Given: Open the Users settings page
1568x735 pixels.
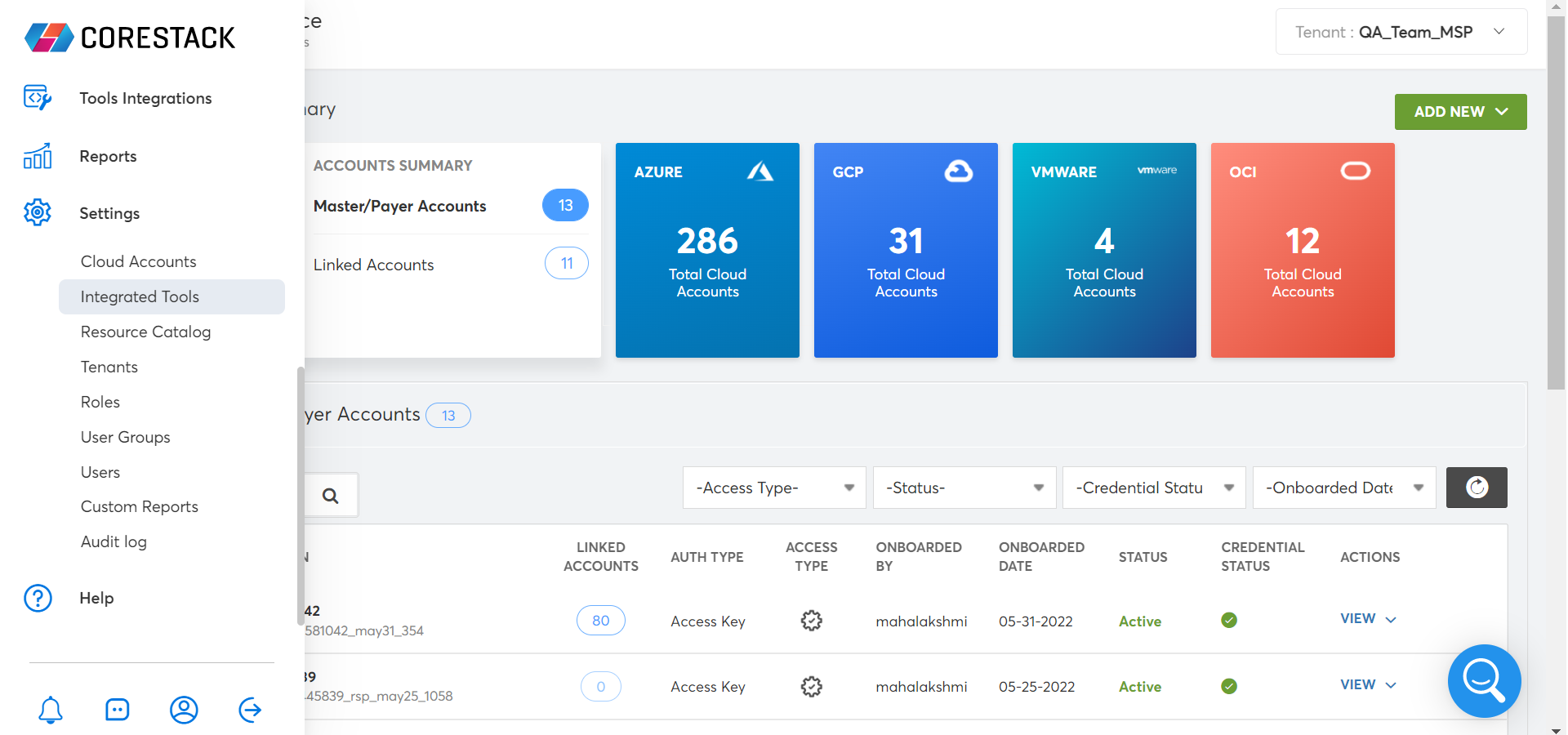Looking at the screenshot, I should click(x=100, y=472).
